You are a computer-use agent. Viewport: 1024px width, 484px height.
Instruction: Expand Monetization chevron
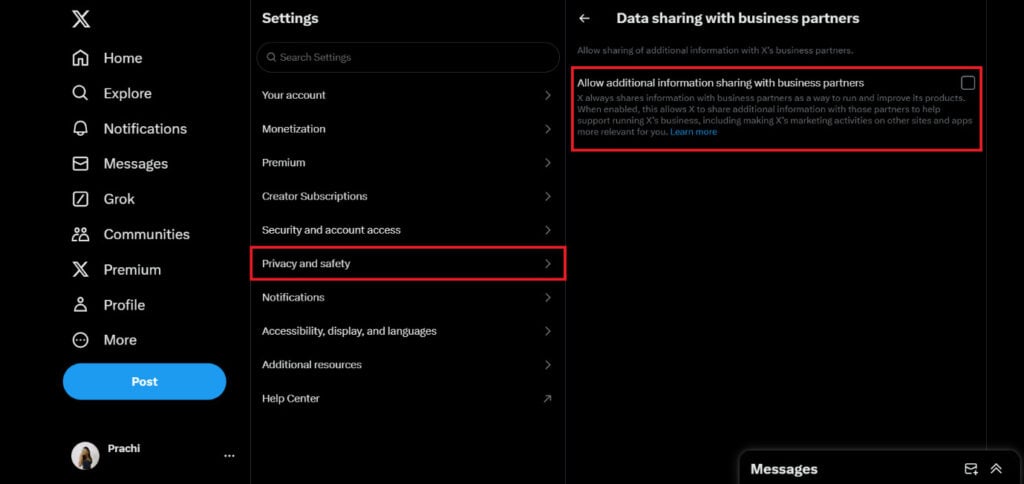coord(547,129)
